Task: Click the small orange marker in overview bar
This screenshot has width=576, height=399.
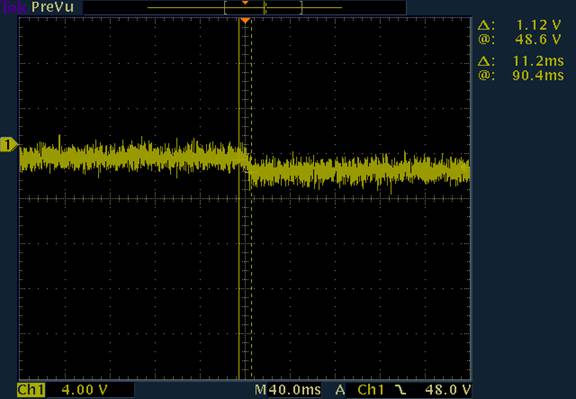Action: 245,3
